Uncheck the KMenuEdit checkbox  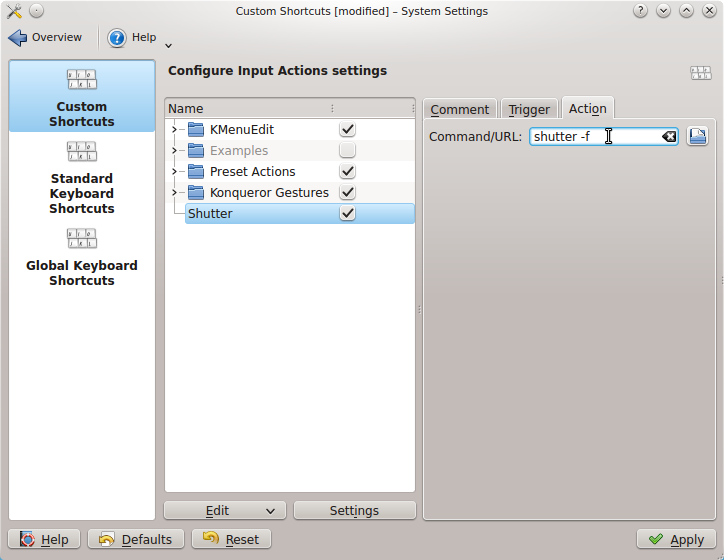click(x=347, y=130)
